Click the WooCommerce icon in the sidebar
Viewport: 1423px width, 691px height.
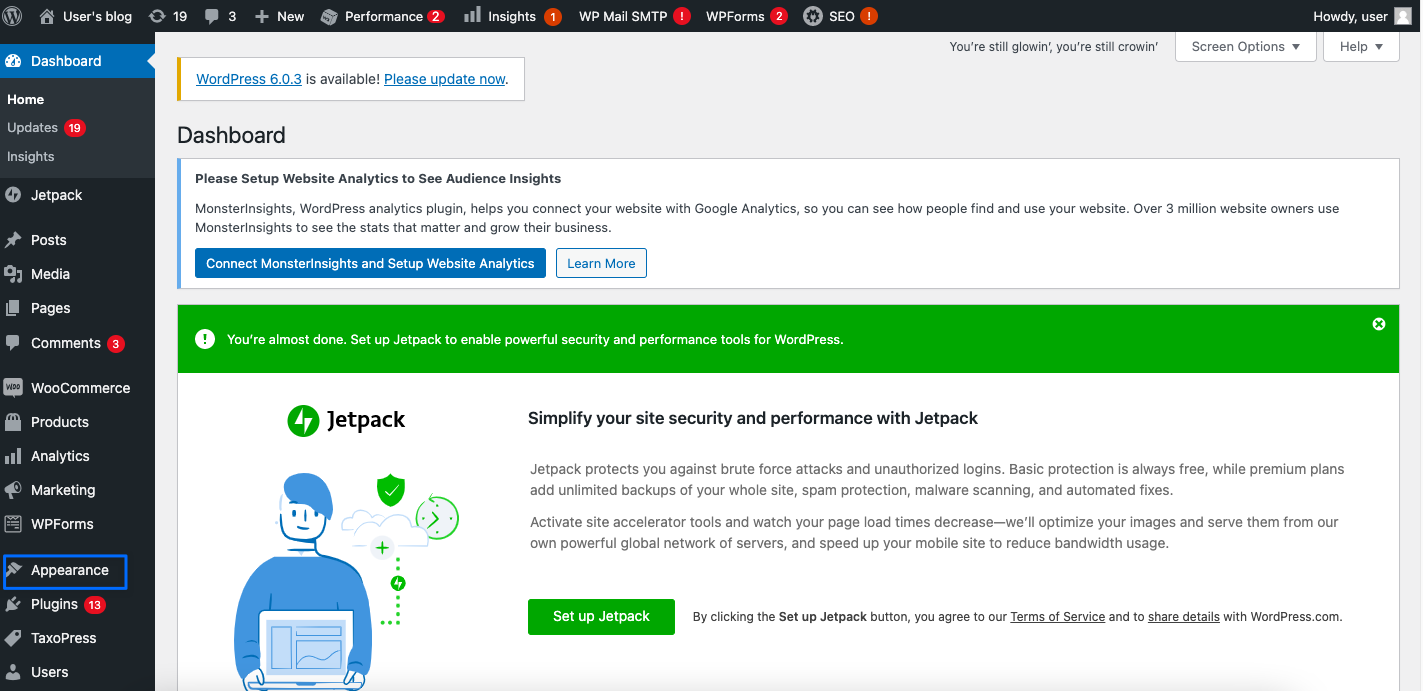(13, 388)
